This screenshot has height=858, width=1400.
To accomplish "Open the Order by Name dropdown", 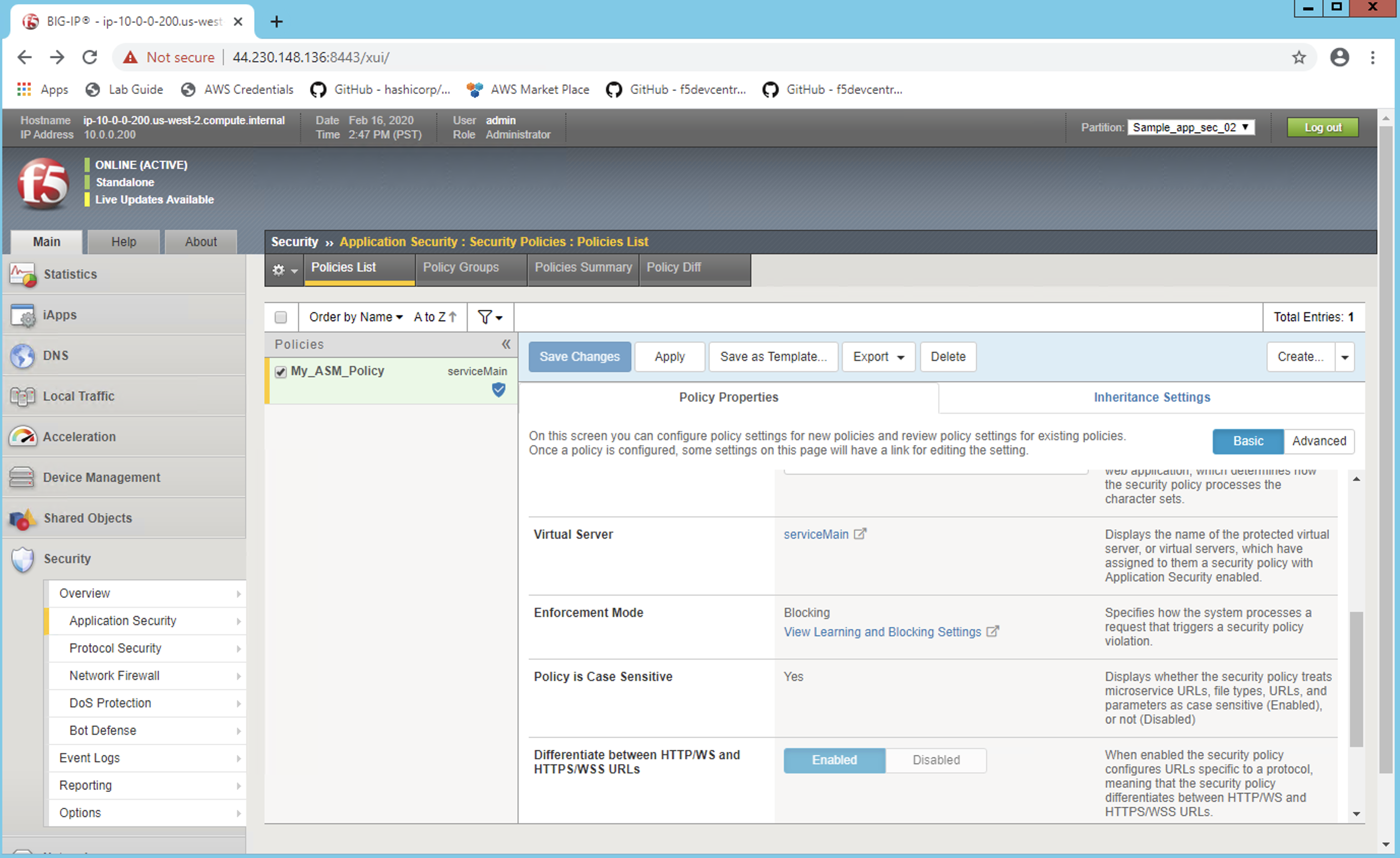I will [356, 317].
